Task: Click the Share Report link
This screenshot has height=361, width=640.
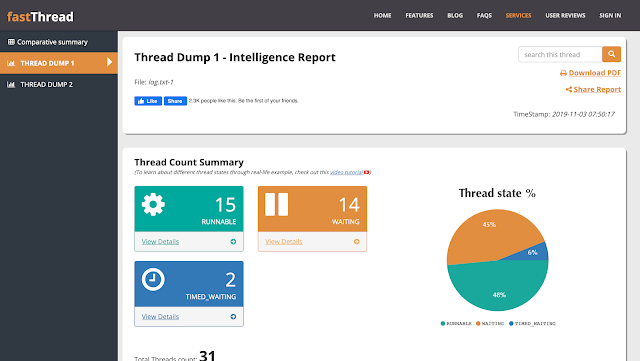Action: [x=597, y=89]
